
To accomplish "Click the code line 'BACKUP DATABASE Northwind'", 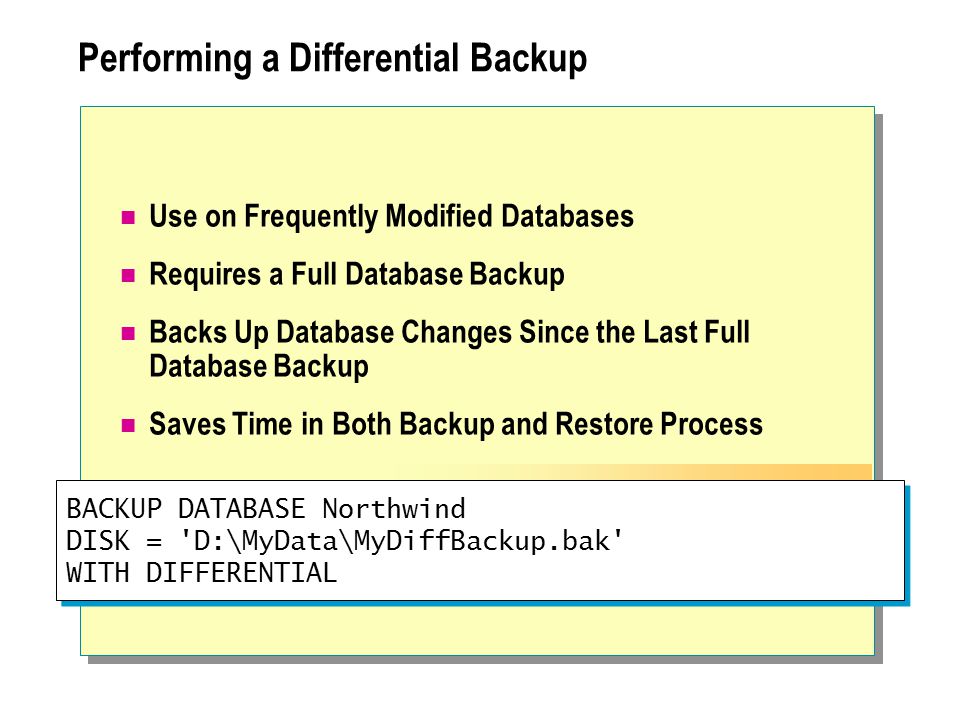I will click(x=266, y=509).
